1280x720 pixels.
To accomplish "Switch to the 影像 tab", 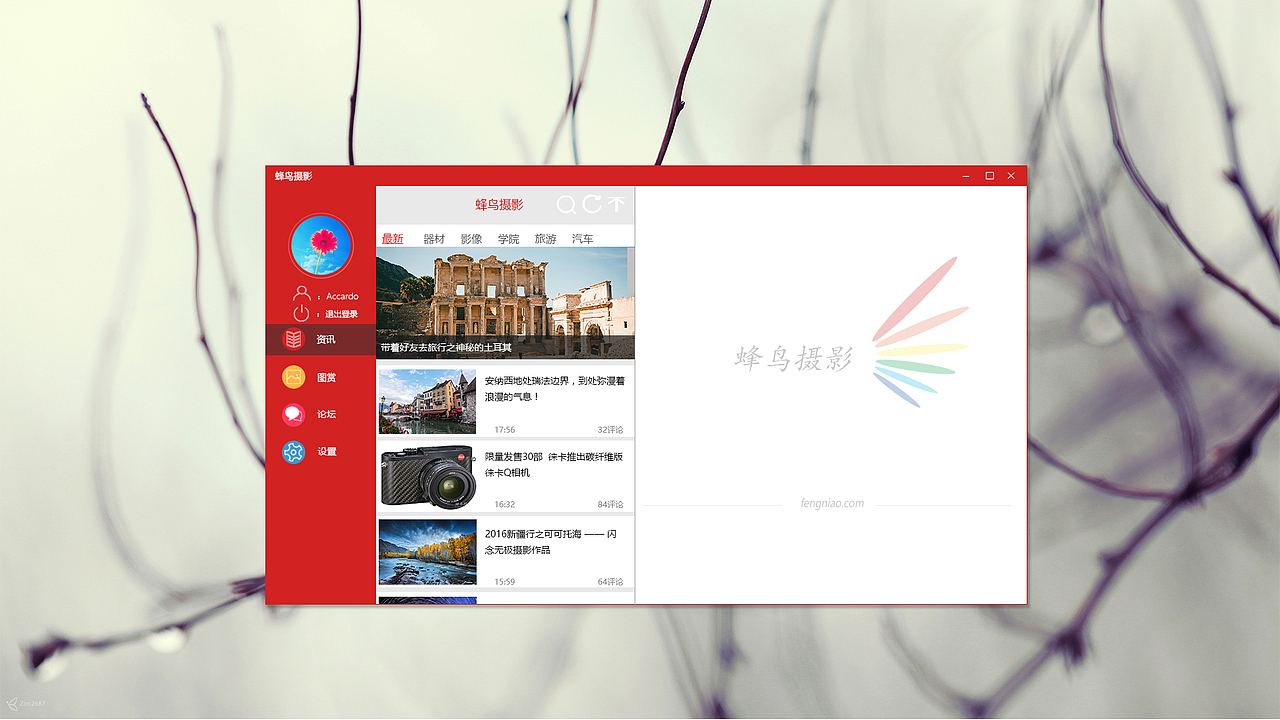I will tap(470, 239).
